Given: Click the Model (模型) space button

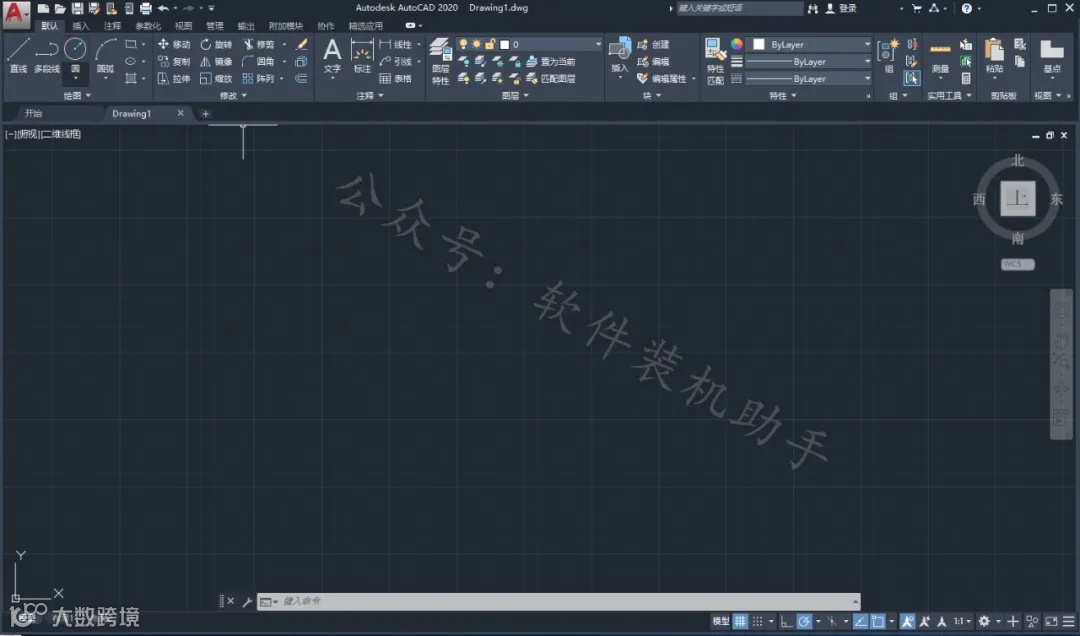Looking at the screenshot, I should point(720,621).
